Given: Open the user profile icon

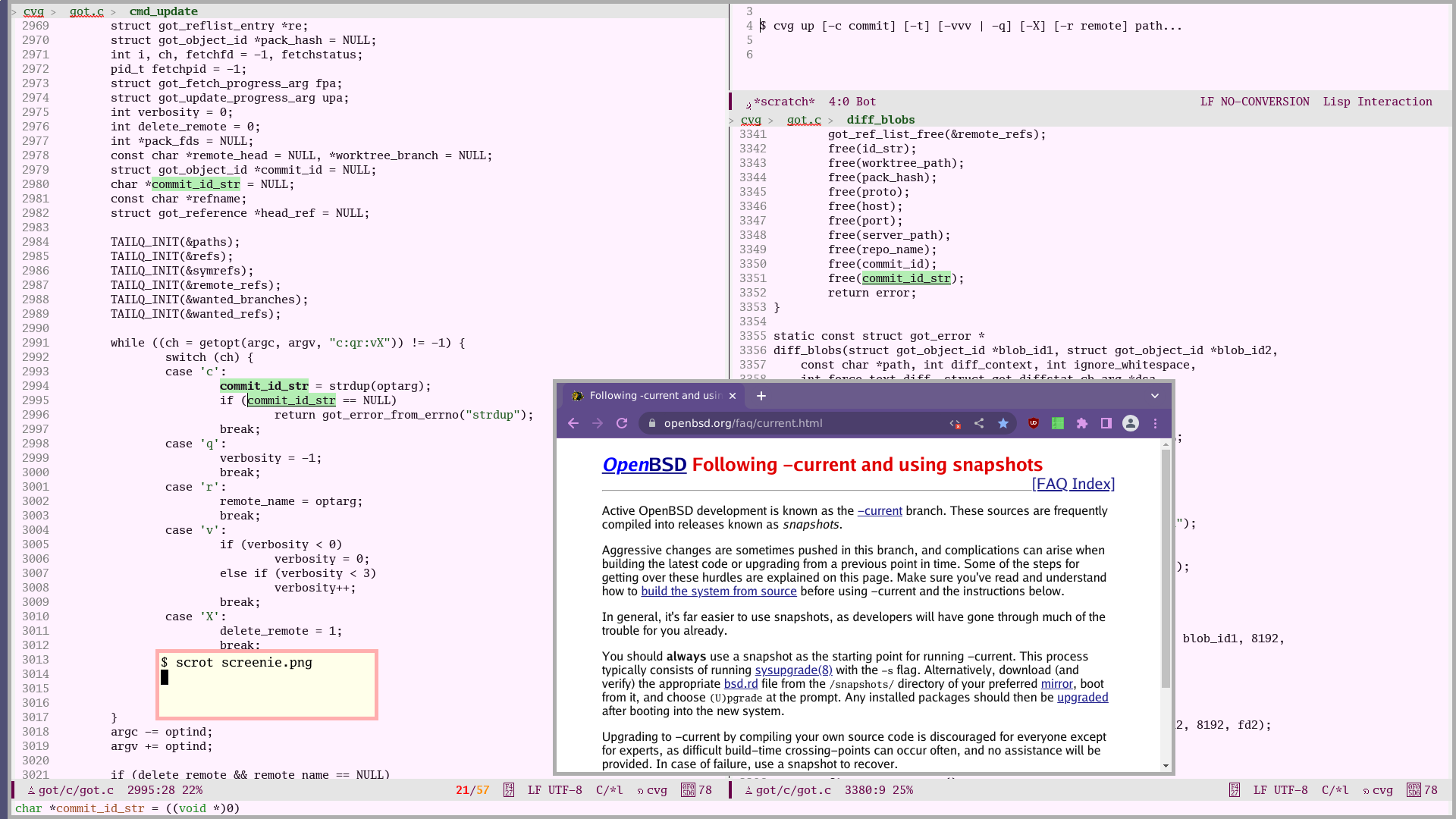Looking at the screenshot, I should [1131, 423].
